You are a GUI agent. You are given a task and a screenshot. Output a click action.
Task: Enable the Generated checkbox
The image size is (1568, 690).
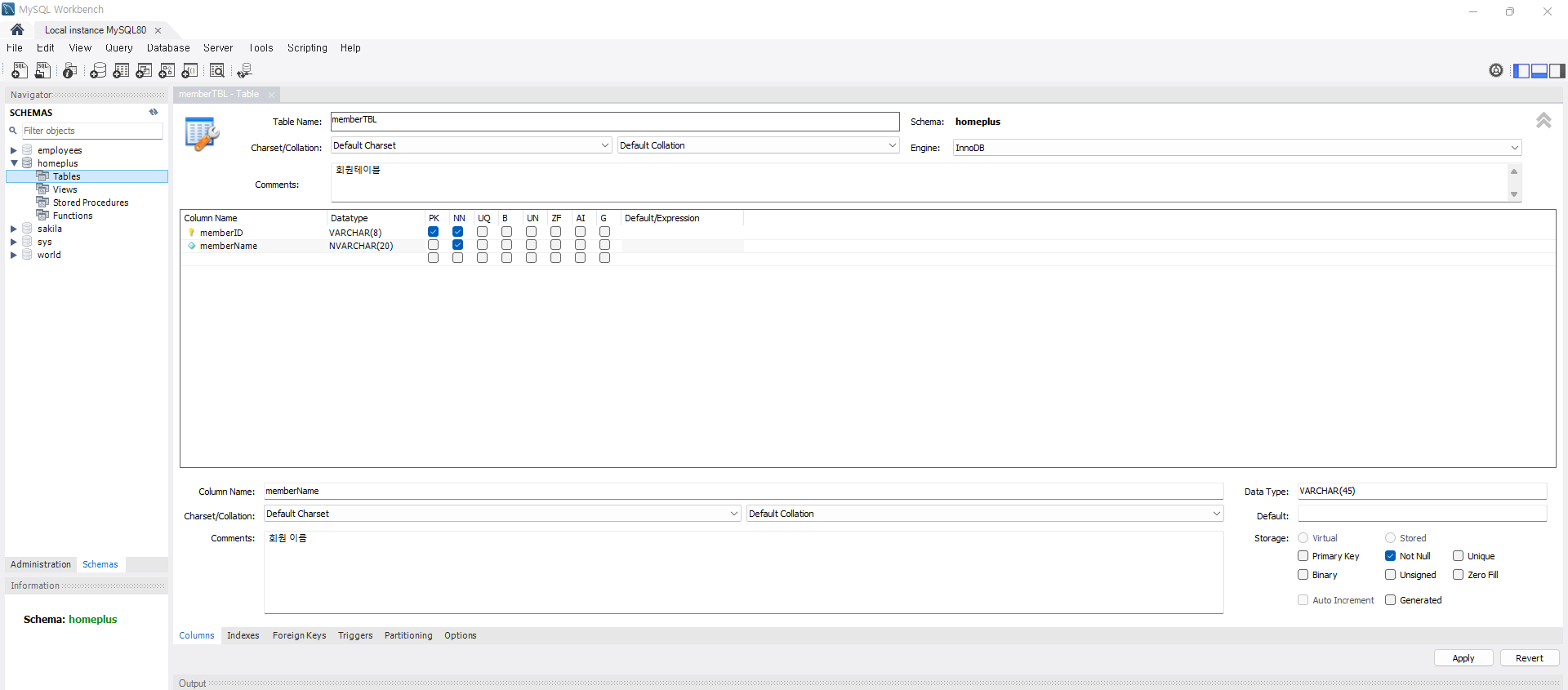1390,600
